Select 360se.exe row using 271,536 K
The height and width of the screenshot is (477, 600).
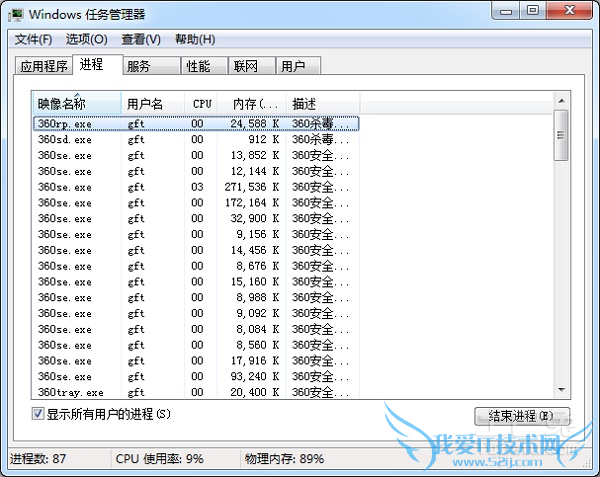click(x=196, y=187)
